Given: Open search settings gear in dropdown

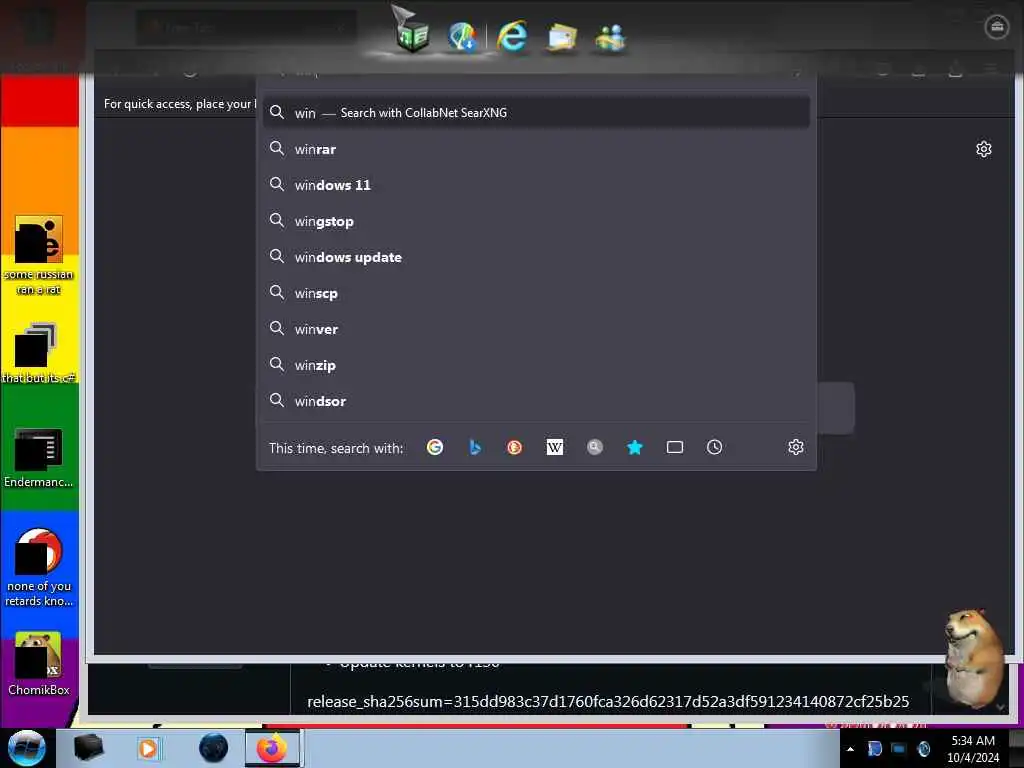Looking at the screenshot, I should click(795, 447).
